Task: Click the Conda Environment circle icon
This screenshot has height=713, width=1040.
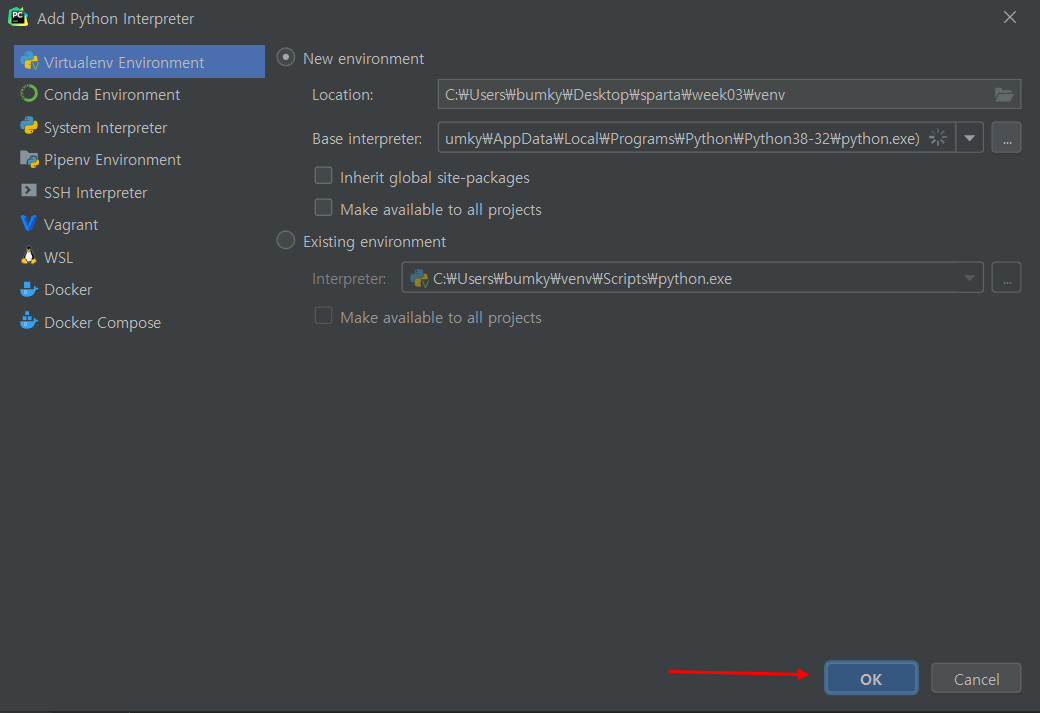Action: (29, 94)
